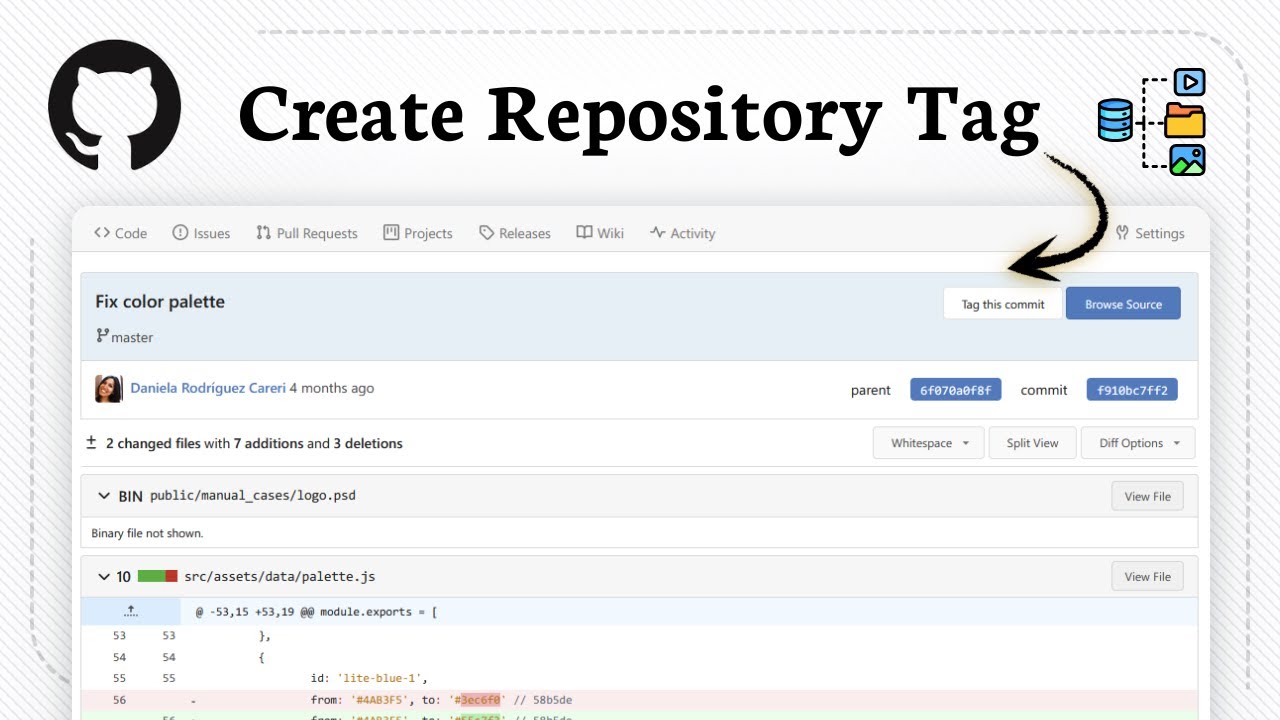Switch to the Wiki tab

(600, 233)
